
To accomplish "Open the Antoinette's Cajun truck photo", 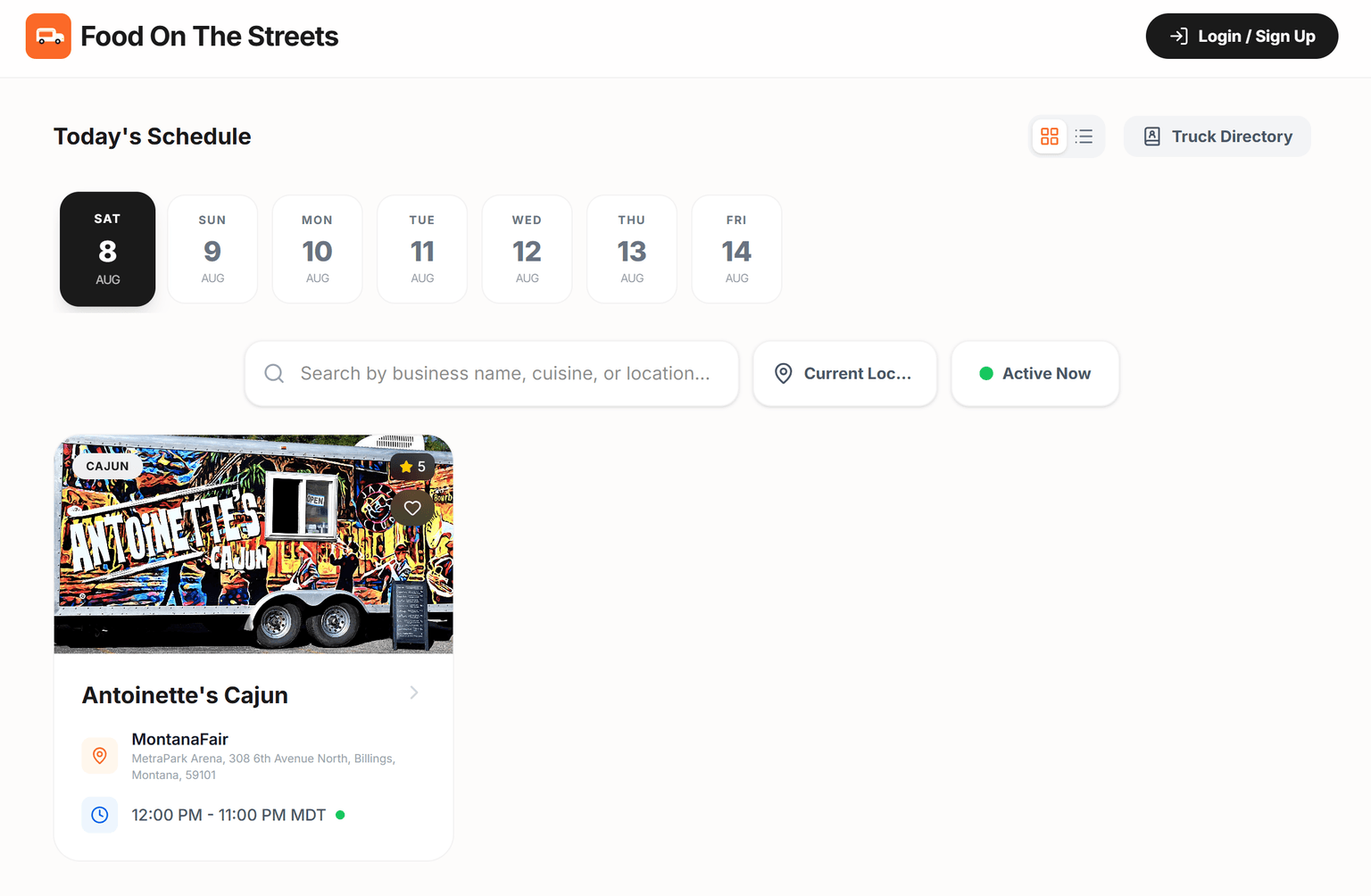I will [x=253, y=544].
